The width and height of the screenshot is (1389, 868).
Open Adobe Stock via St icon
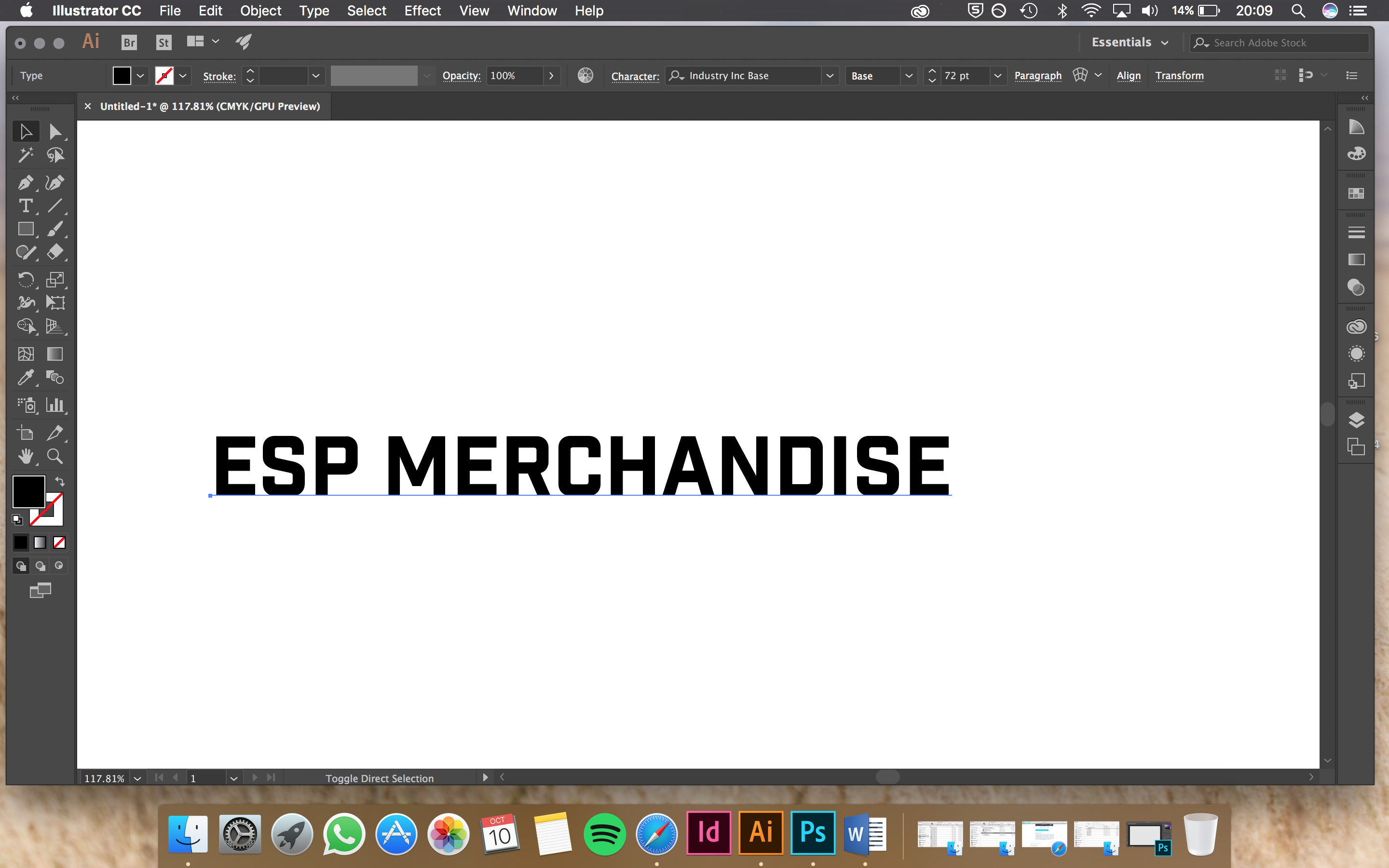click(164, 42)
